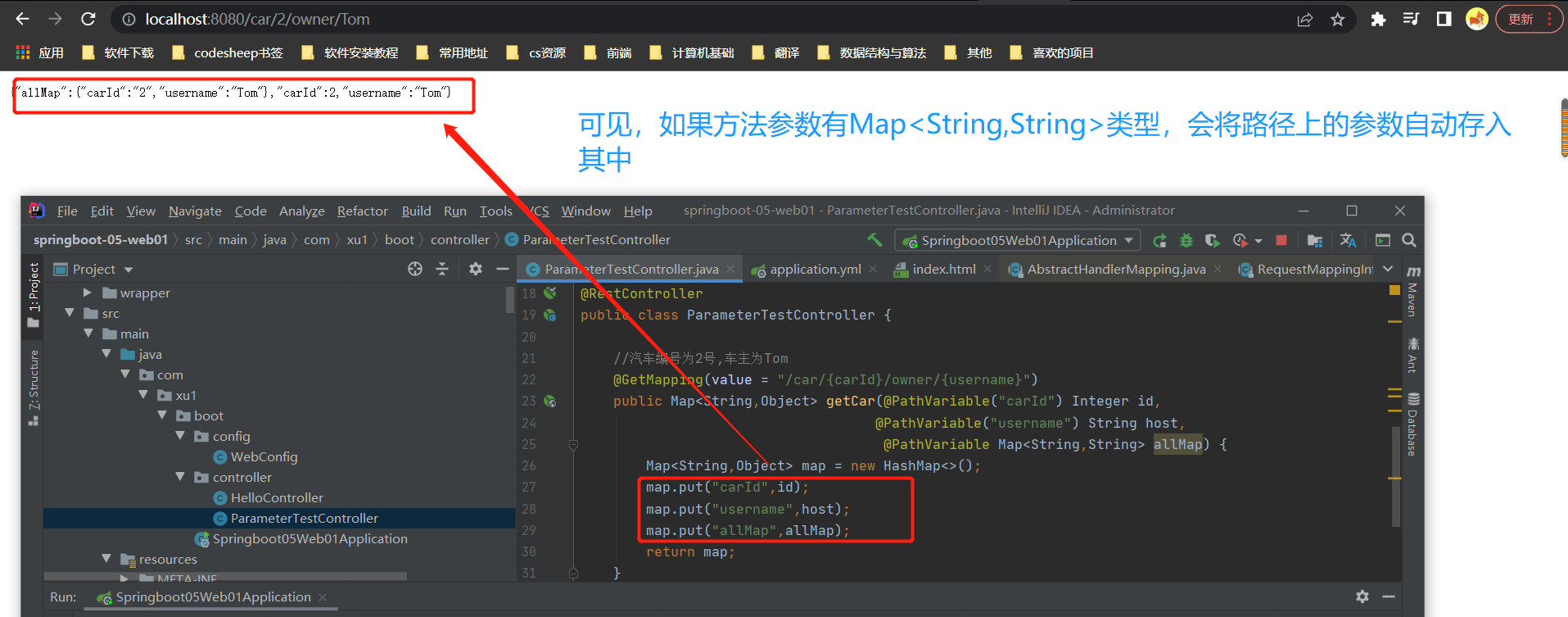Image resolution: width=1568 pixels, height=617 pixels.
Task: Toggle the Maven tool window
Action: click(x=1413, y=291)
